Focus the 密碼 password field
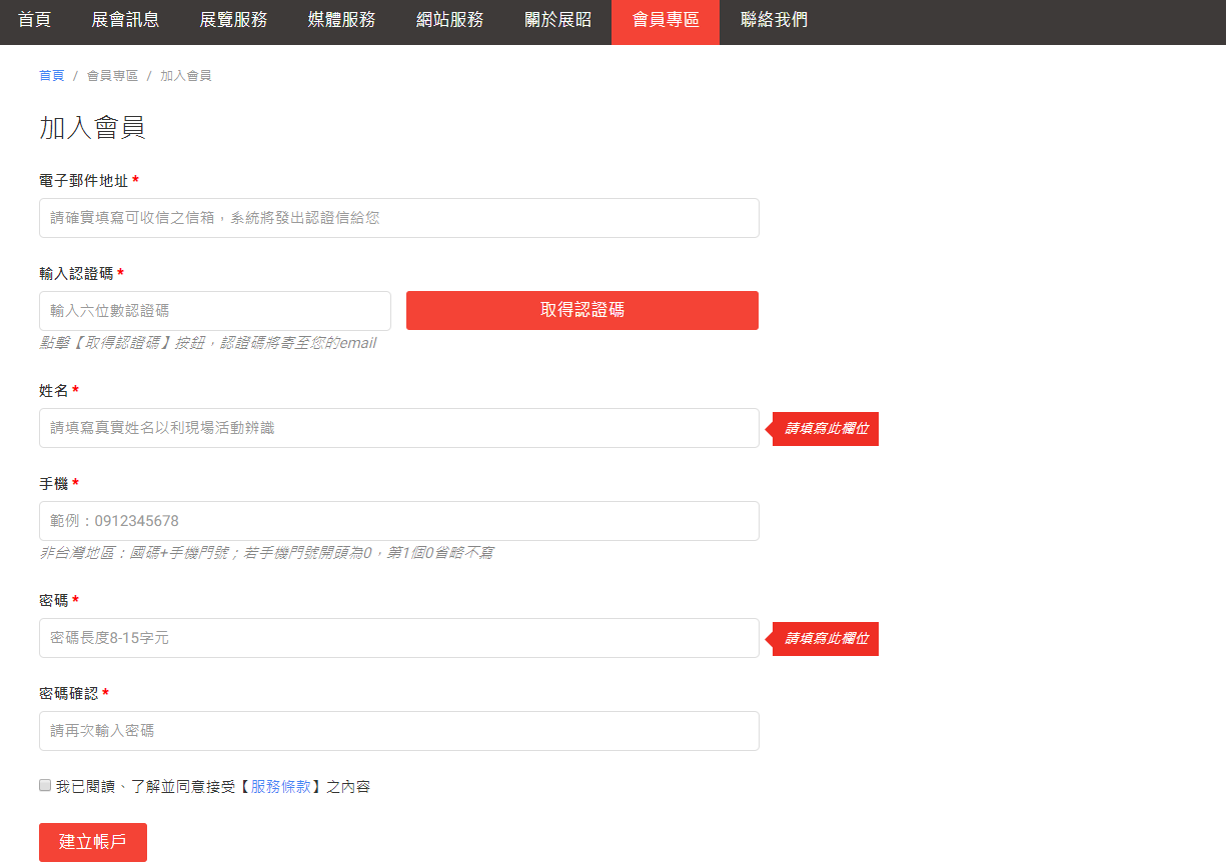 pos(399,638)
